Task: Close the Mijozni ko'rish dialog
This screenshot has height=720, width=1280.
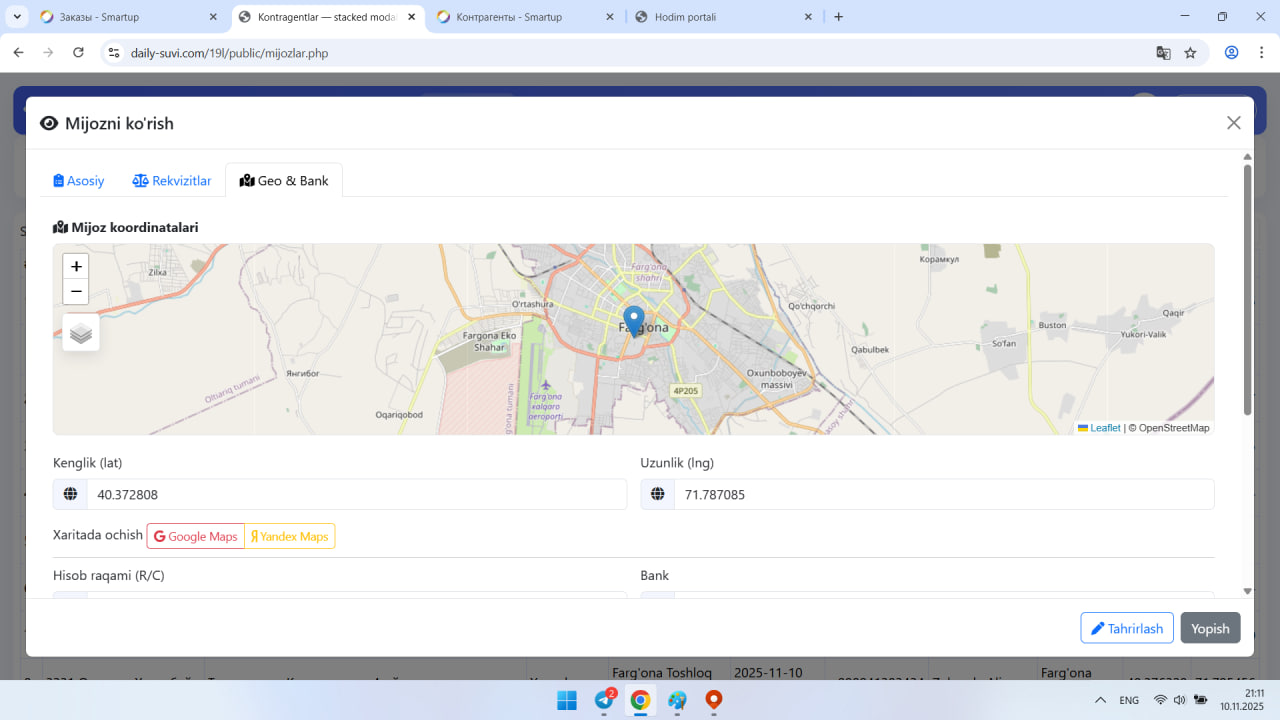Action: coord(1233,123)
